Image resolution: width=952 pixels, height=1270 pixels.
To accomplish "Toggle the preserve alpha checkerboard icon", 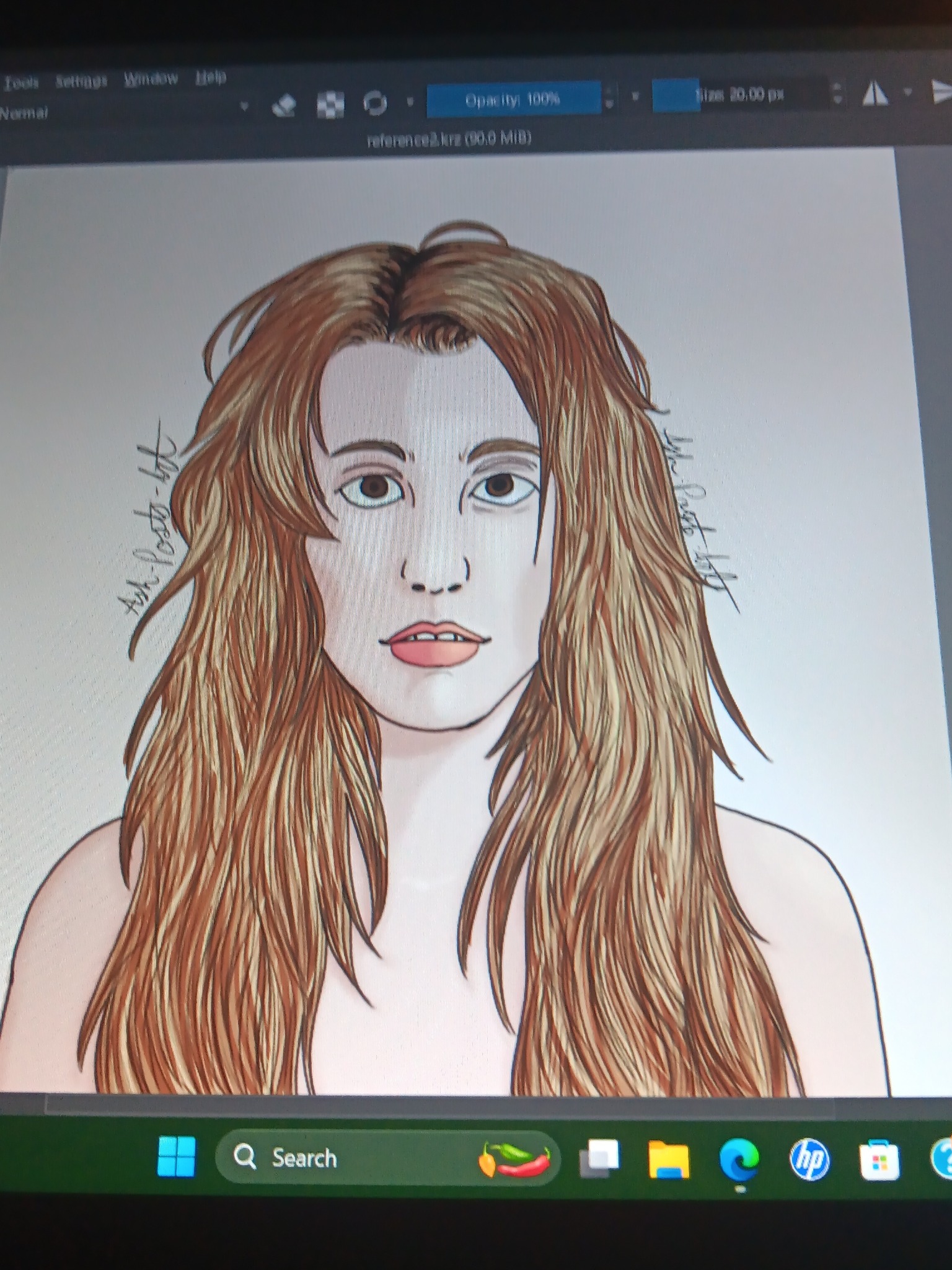I will coord(330,105).
